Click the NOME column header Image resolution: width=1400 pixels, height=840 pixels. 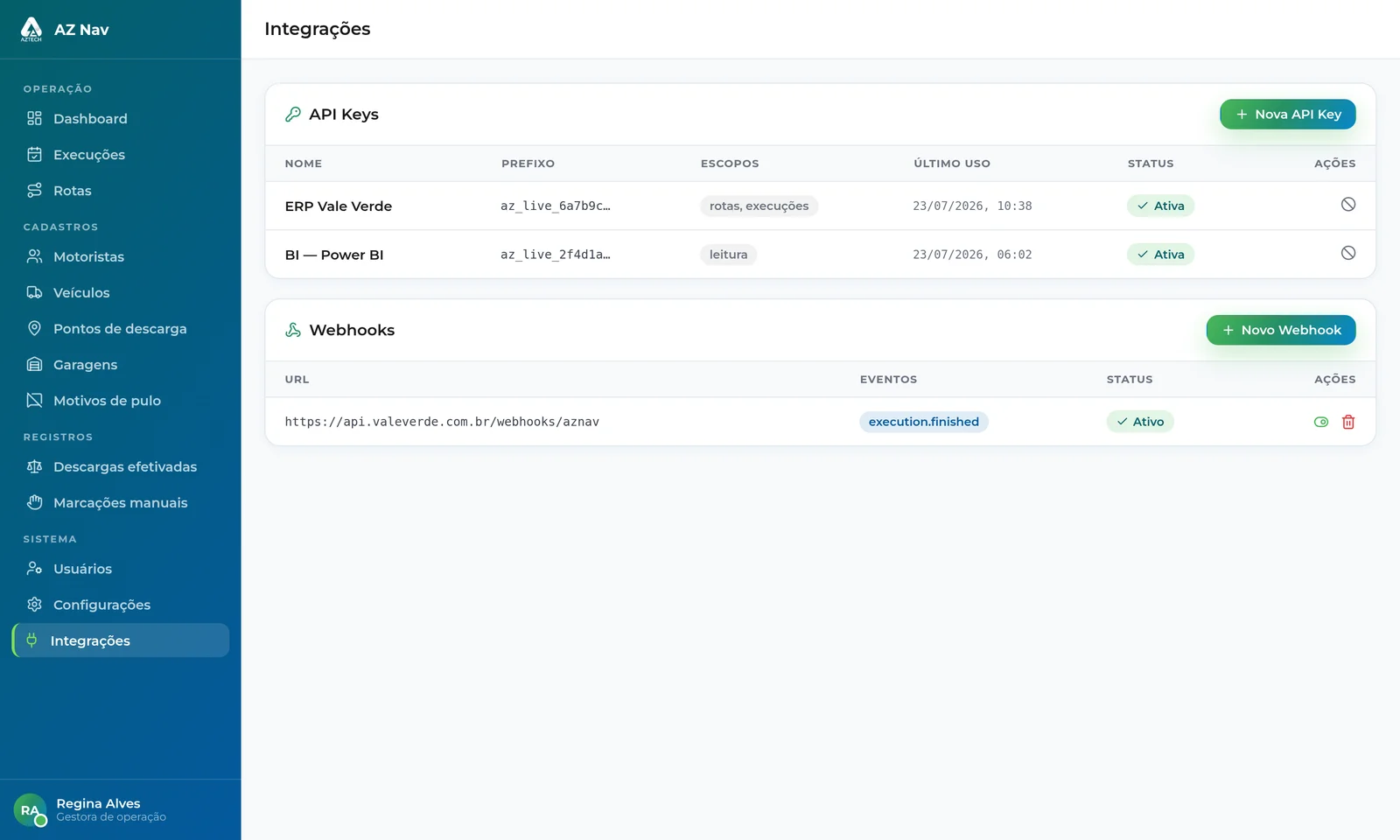[304, 164]
